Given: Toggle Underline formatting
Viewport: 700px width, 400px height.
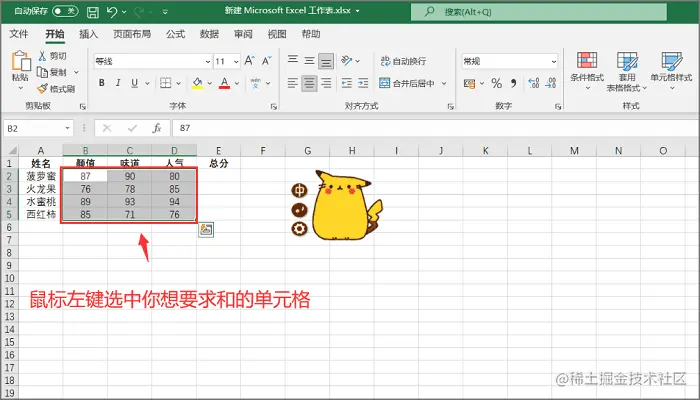Looking at the screenshot, I should [134, 83].
